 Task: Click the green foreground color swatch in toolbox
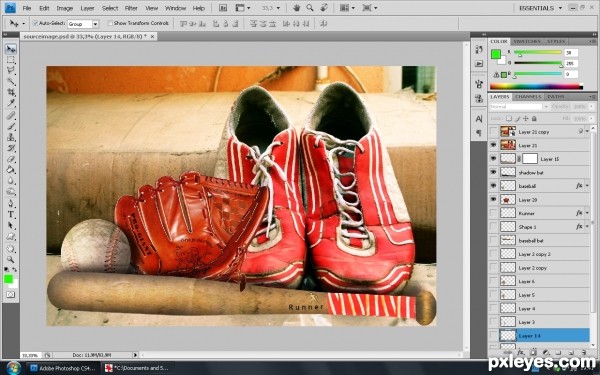tap(8, 279)
